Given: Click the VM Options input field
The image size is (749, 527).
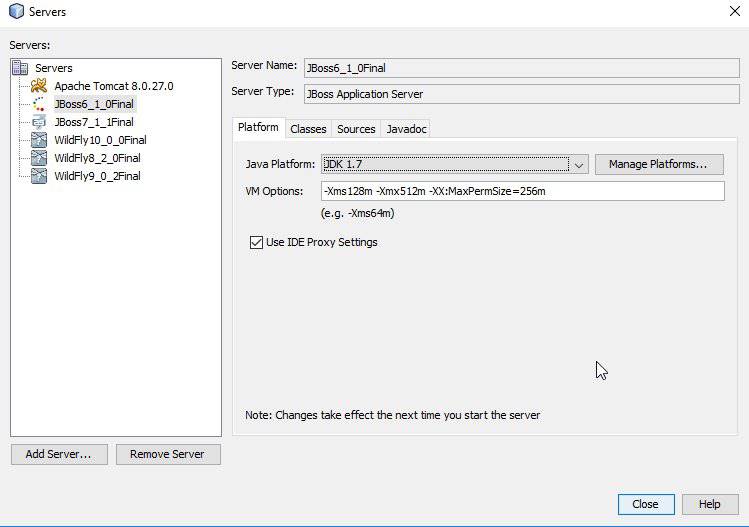Looking at the screenshot, I should [523, 191].
